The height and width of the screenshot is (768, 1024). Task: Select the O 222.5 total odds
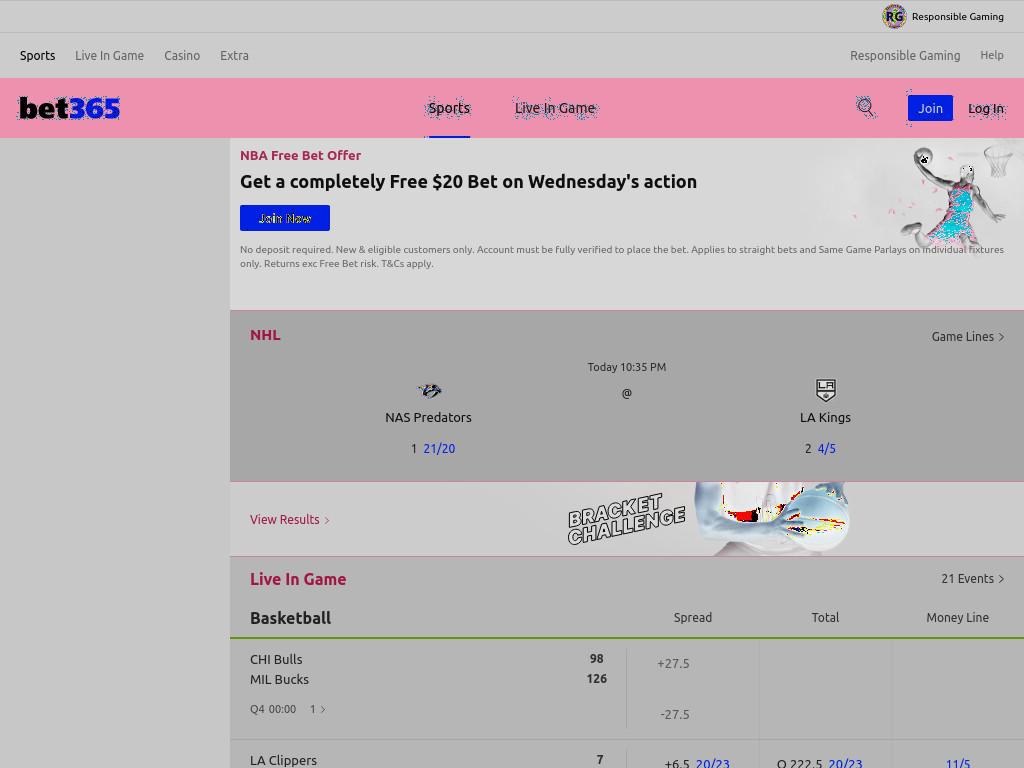pos(820,763)
